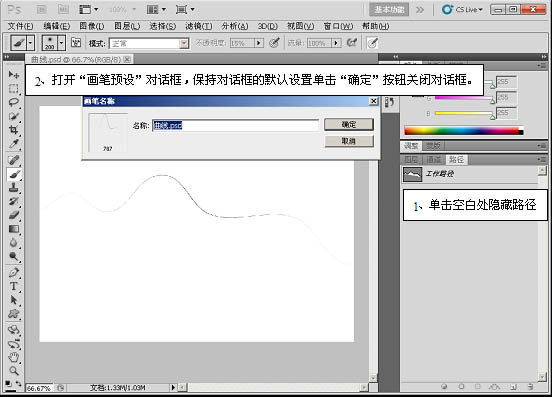Select the Eyedropper tool

(14, 144)
